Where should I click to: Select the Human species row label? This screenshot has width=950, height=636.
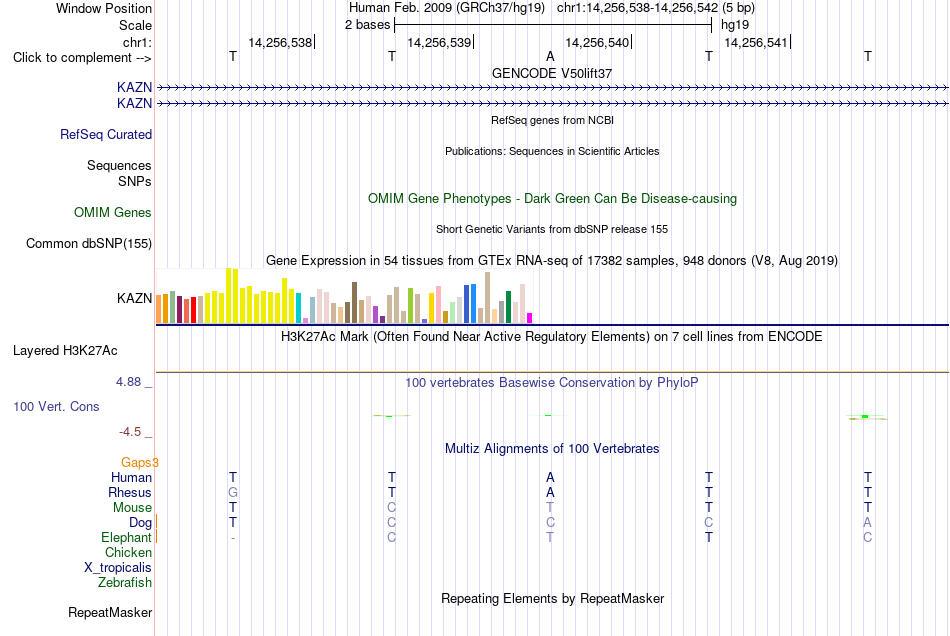click(131, 478)
